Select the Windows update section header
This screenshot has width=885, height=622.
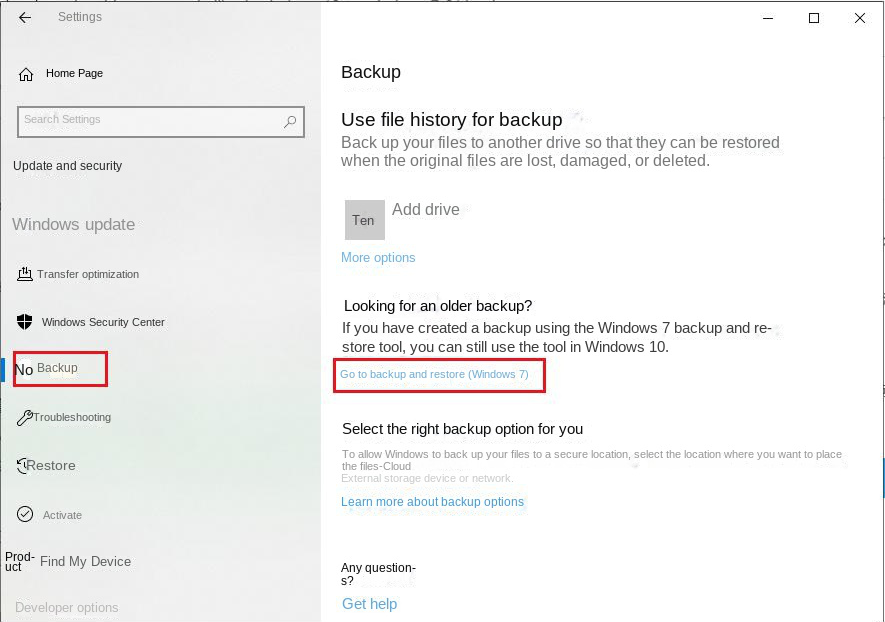click(73, 224)
